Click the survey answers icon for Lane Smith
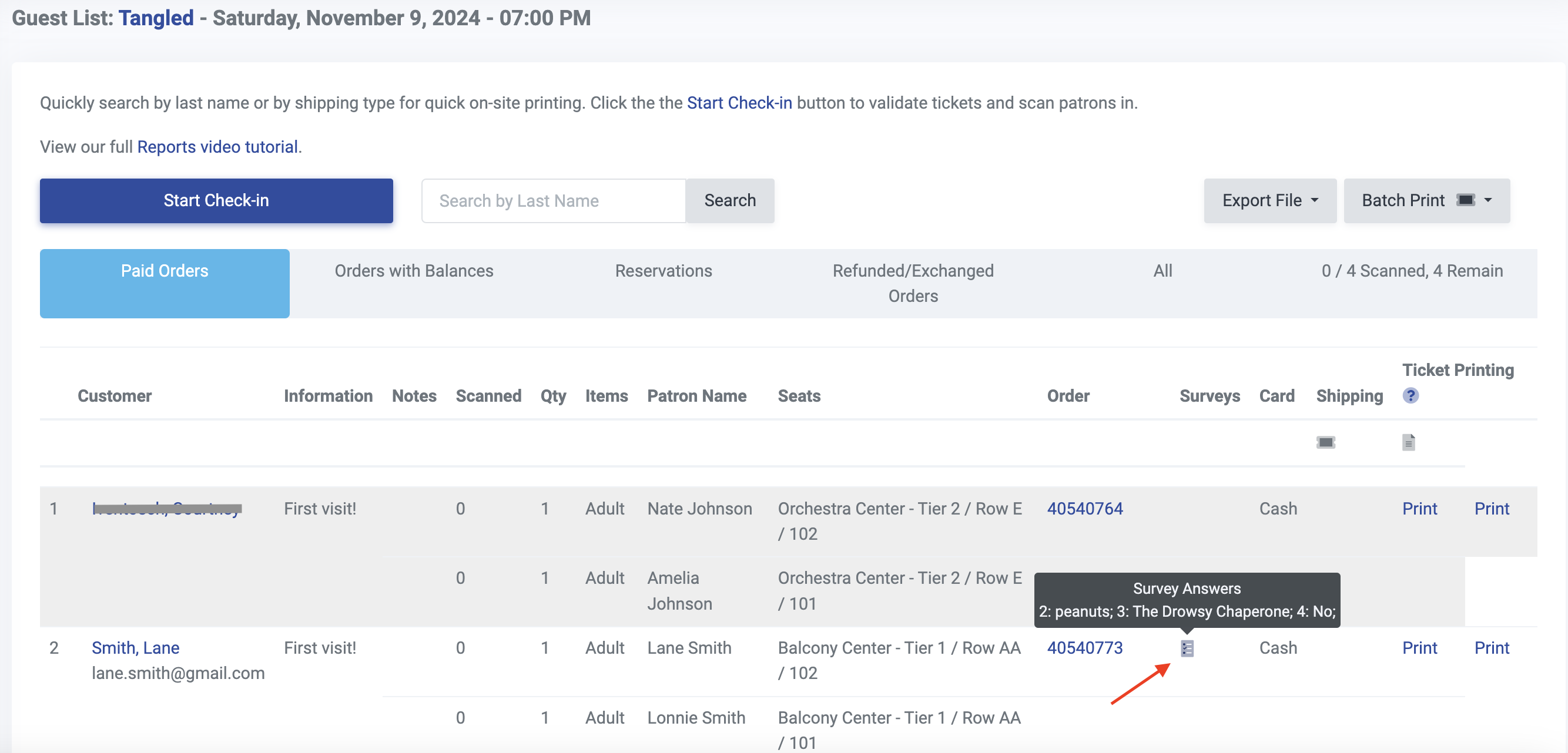This screenshot has width=1568, height=753. [x=1187, y=648]
